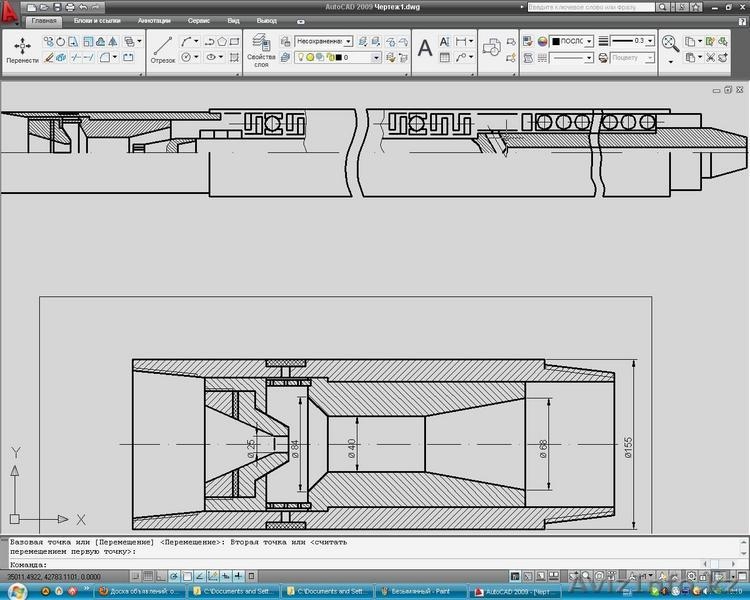Image resolution: width=750 pixels, height=600 pixels.
Task: Expand the Zoom options arrow below magnifier
Action: pos(670,62)
